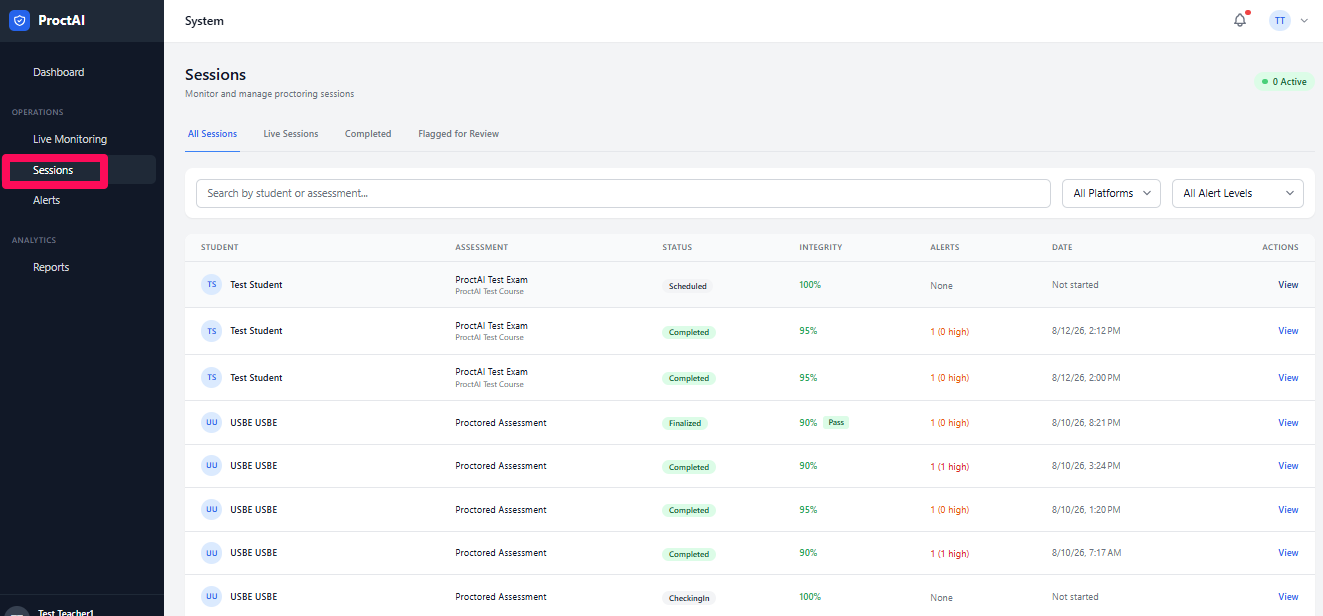This screenshot has height=616, width=1323.
Task: Switch to the Flagged for Review tab
Action: 458,134
